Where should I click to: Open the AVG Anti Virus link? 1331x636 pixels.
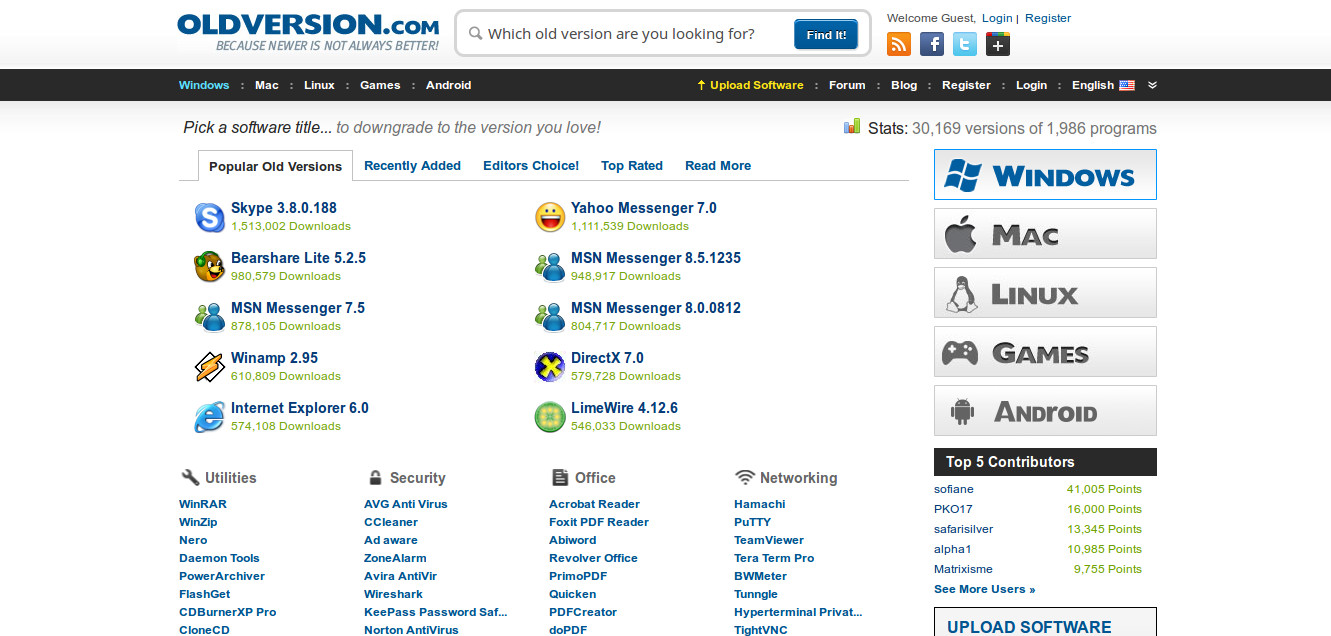pos(406,504)
